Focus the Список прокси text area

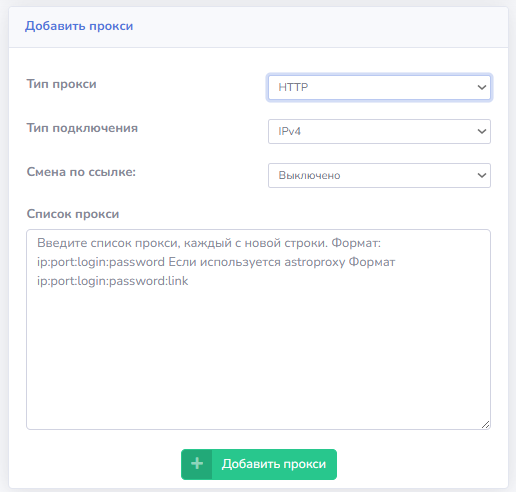(x=258, y=329)
